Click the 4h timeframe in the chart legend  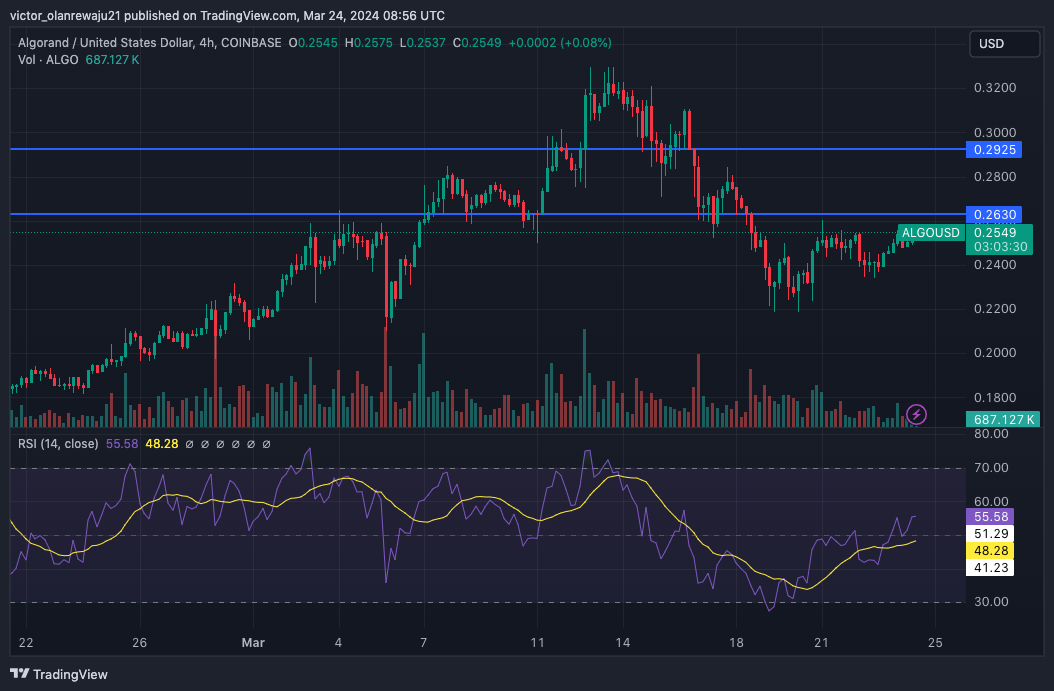tap(207, 43)
